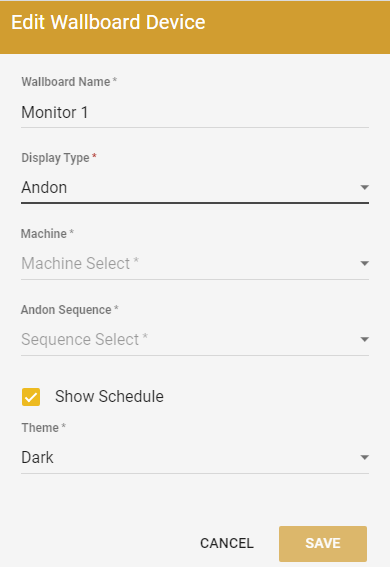This screenshot has height=567, width=390.
Task: Click the Show Schedule label text
Action: click(x=109, y=397)
